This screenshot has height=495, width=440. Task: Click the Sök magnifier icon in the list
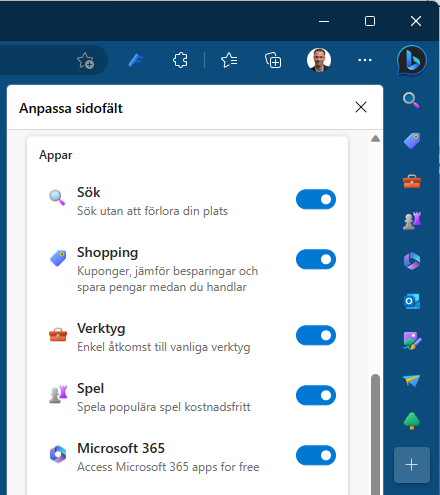pyautogui.click(x=57, y=198)
